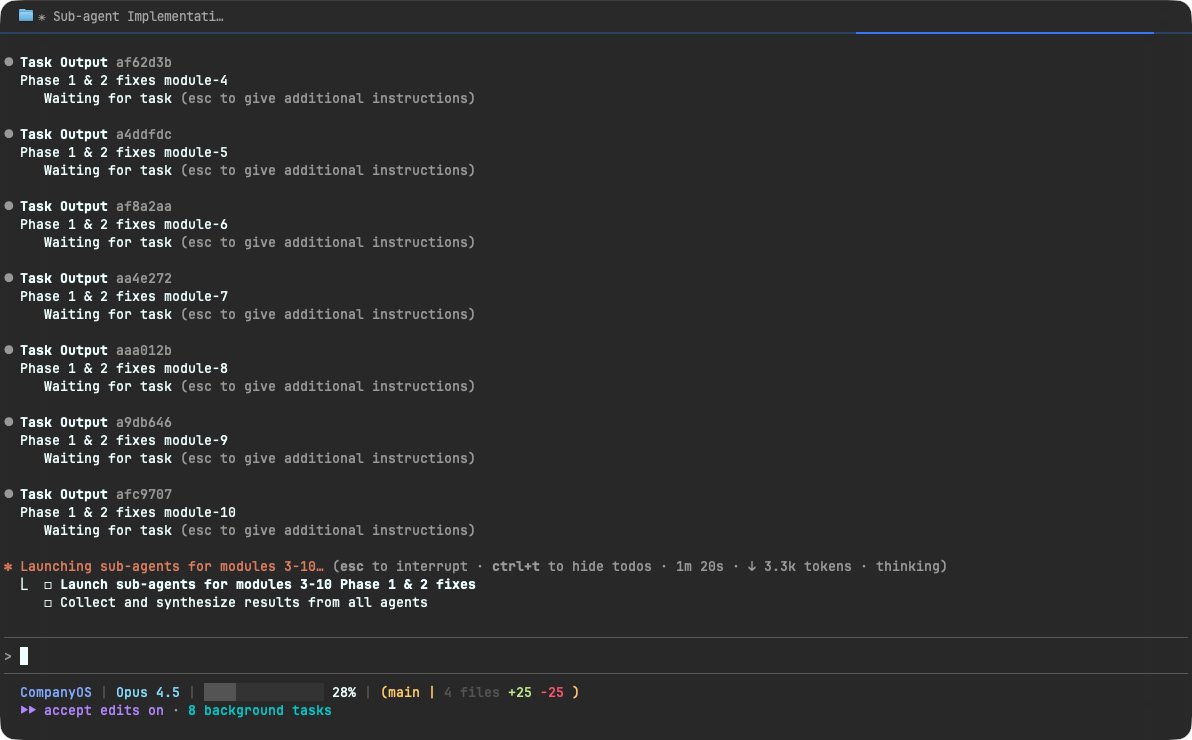Click the 4 files indicator
The height and width of the screenshot is (740, 1192).
(x=471, y=692)
